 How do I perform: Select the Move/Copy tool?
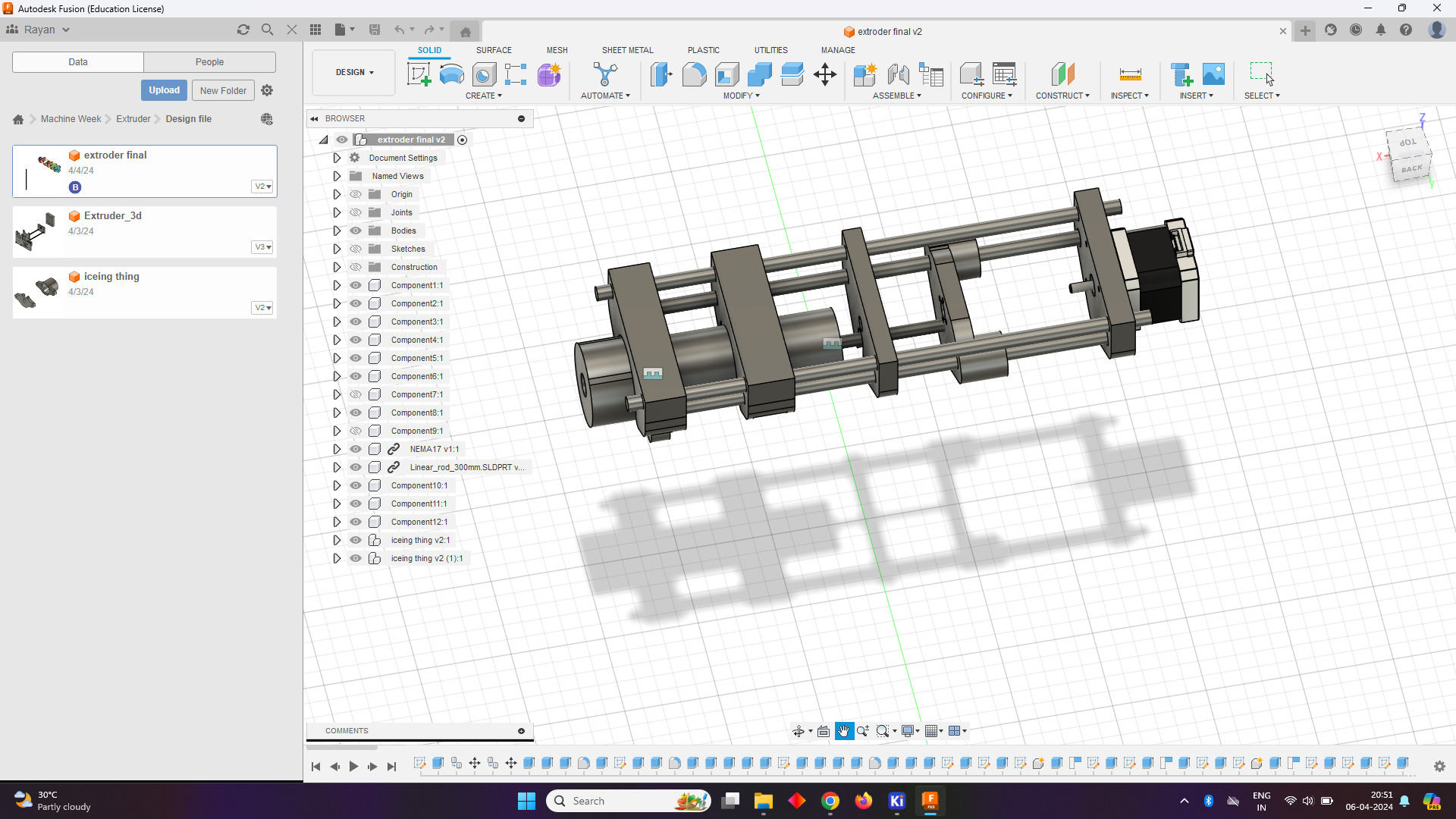pos(824,74)
